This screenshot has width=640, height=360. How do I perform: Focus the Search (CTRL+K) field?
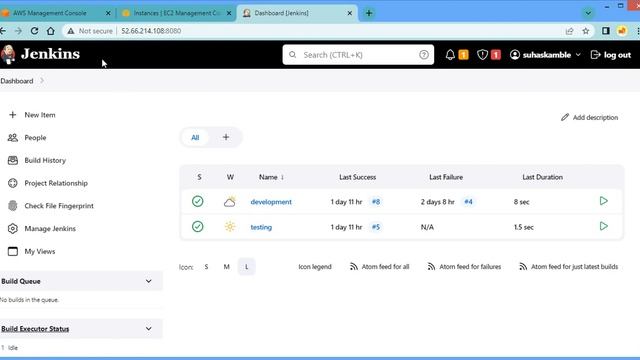coord(358,55)
